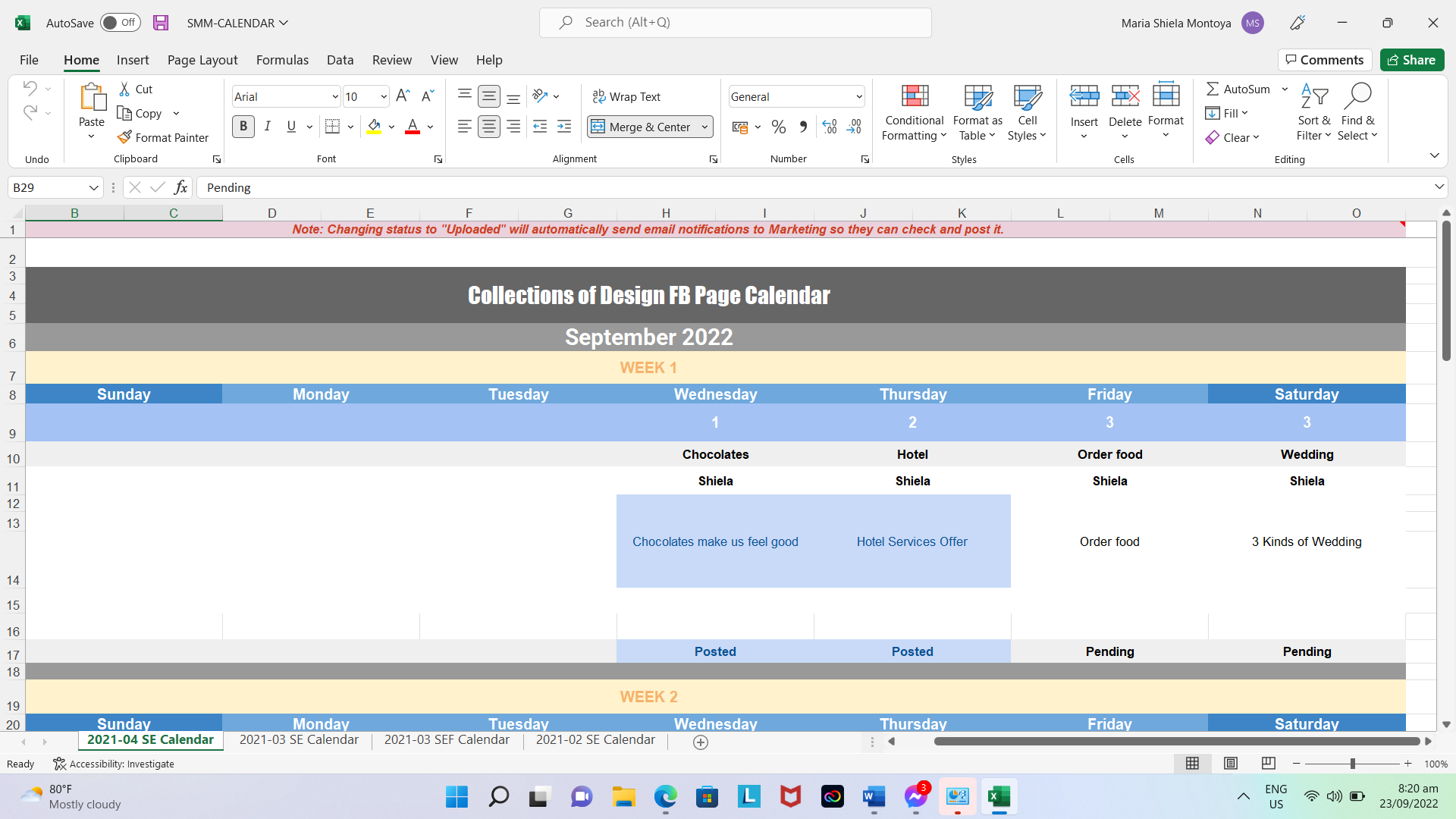Click Insert Function fx icon
The image size is (1456, 819).
coord(180,187)
